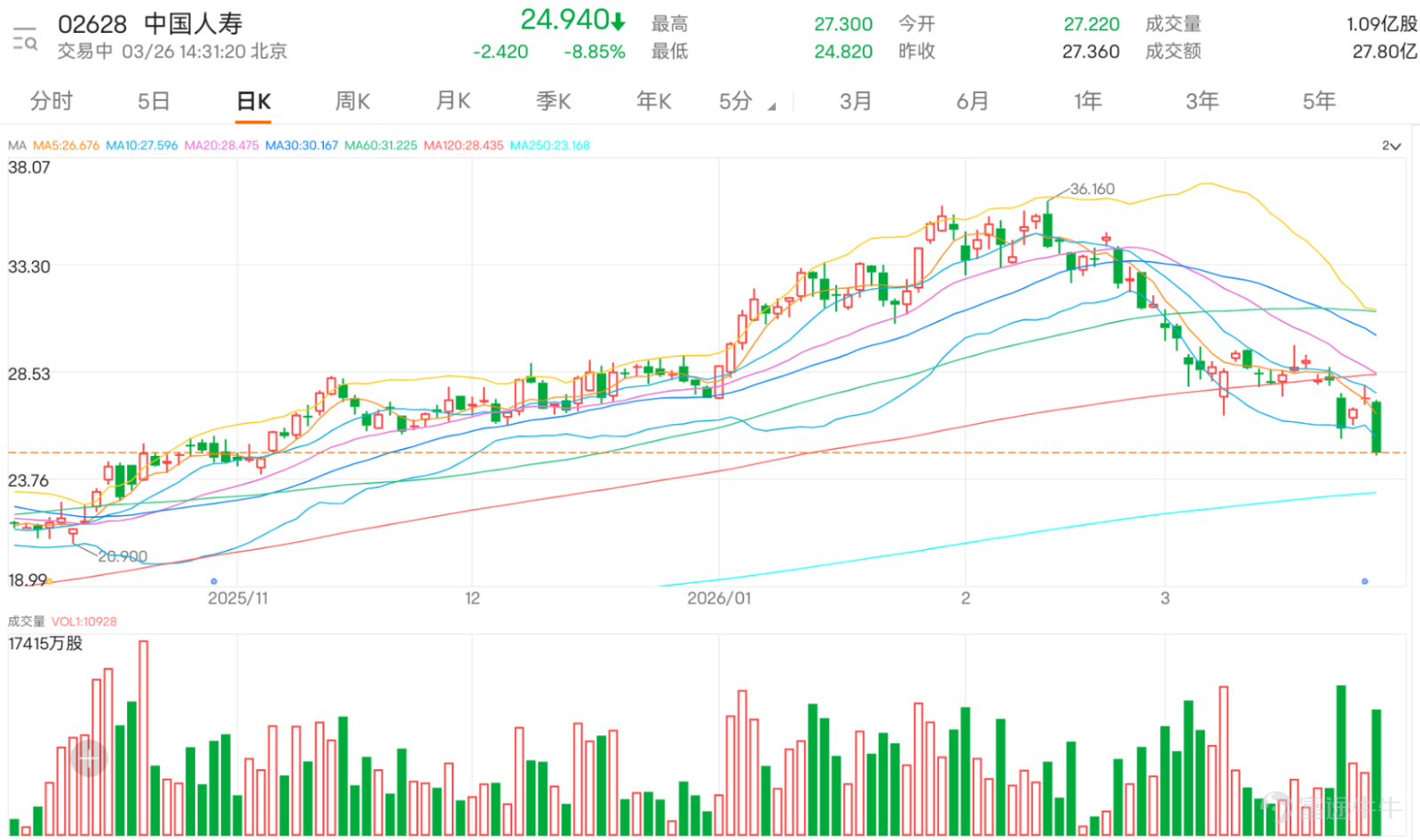Choose the 3月 time range

pyautogui.click(x=856, y=101)
